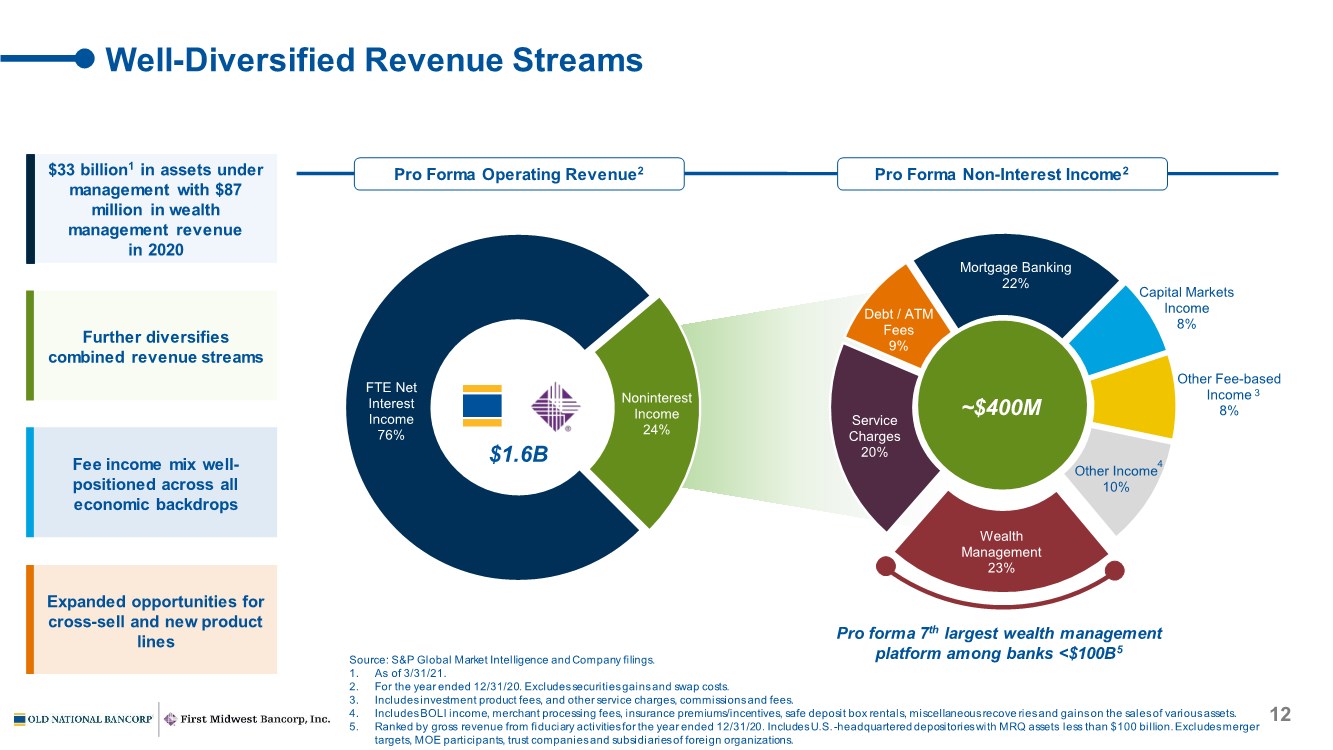Screen dimensions: 1333x750
Task: Click footnote 2 about year ended 12/31/20
Action: [x=539, y=687]
